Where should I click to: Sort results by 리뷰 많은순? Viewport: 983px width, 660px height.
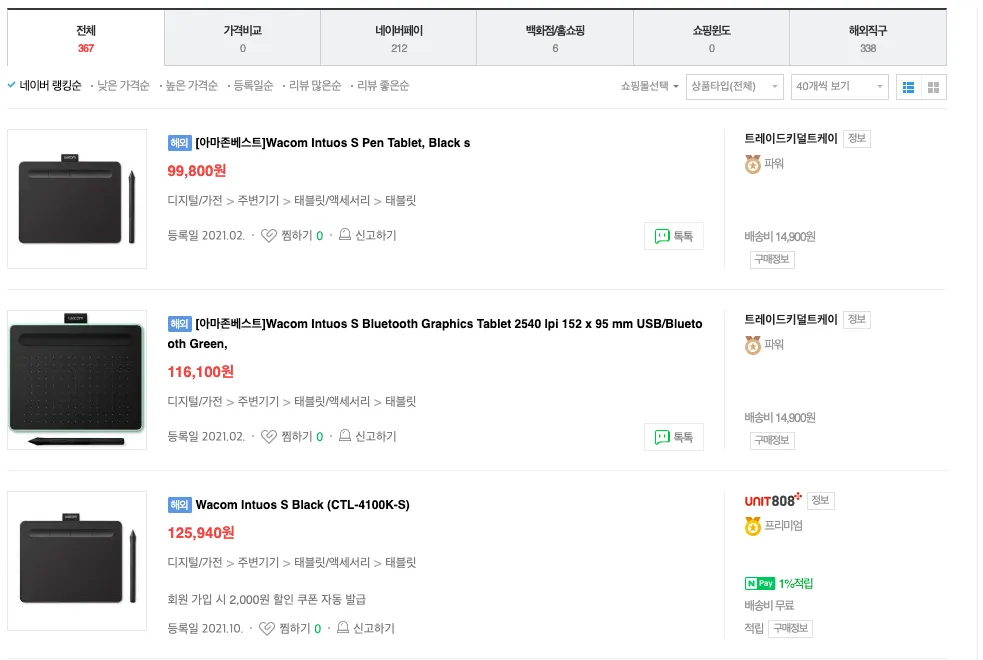[315, 86]
